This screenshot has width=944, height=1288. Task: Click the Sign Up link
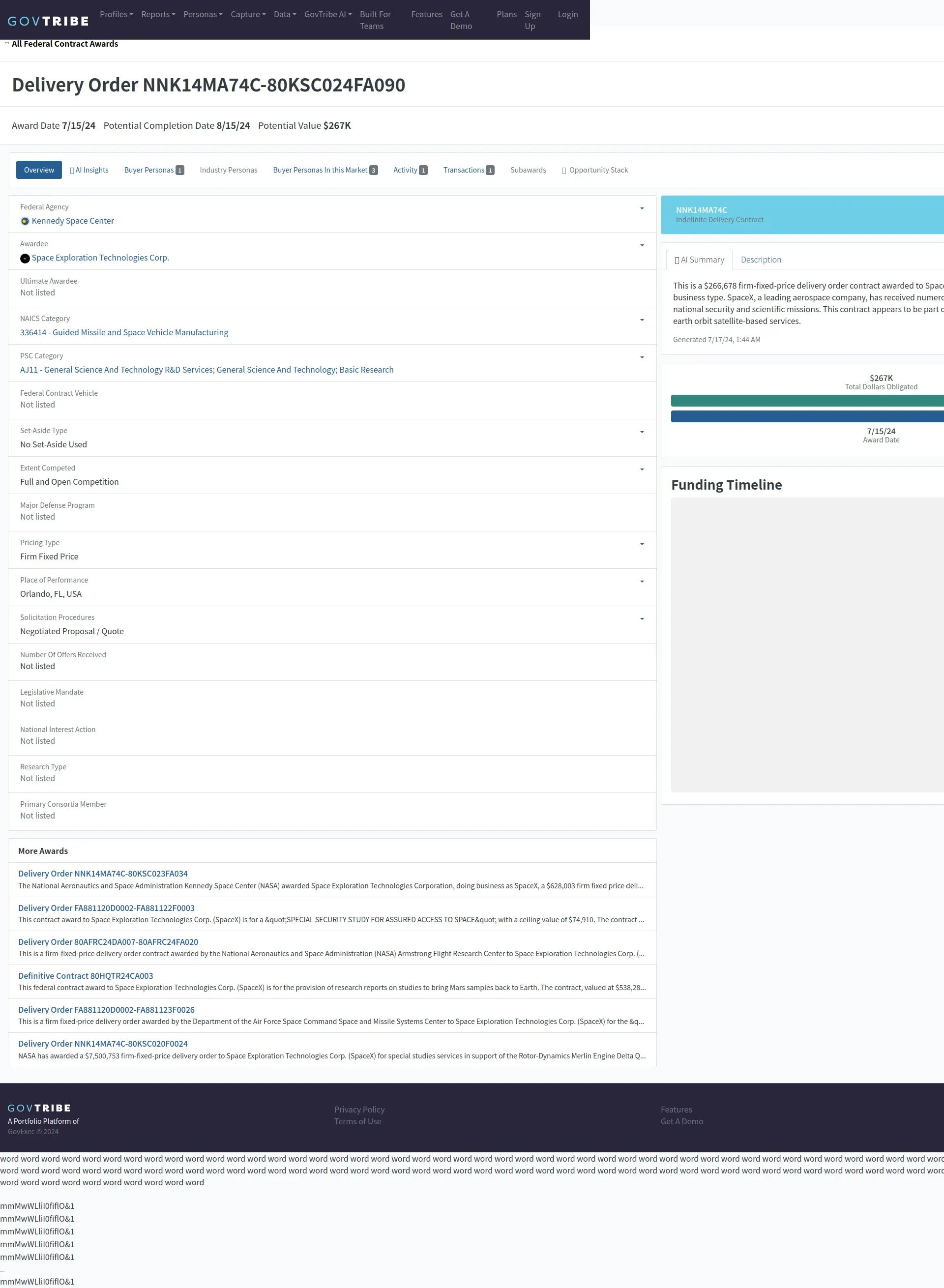pos(532,20)
